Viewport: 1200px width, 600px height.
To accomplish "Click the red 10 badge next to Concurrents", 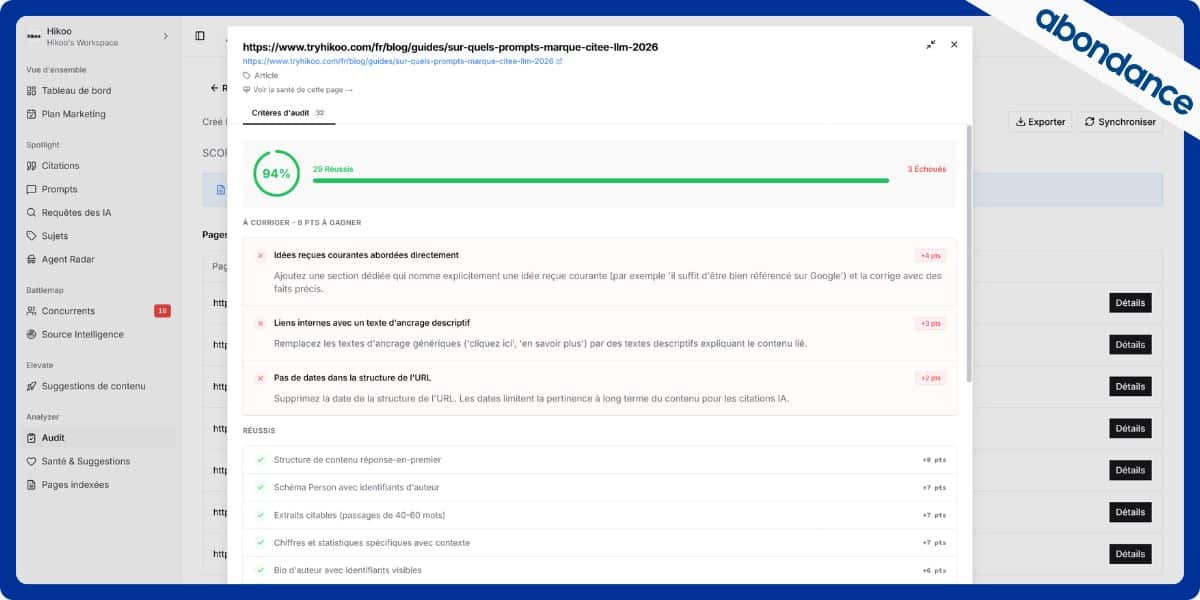I will point(162,311).
